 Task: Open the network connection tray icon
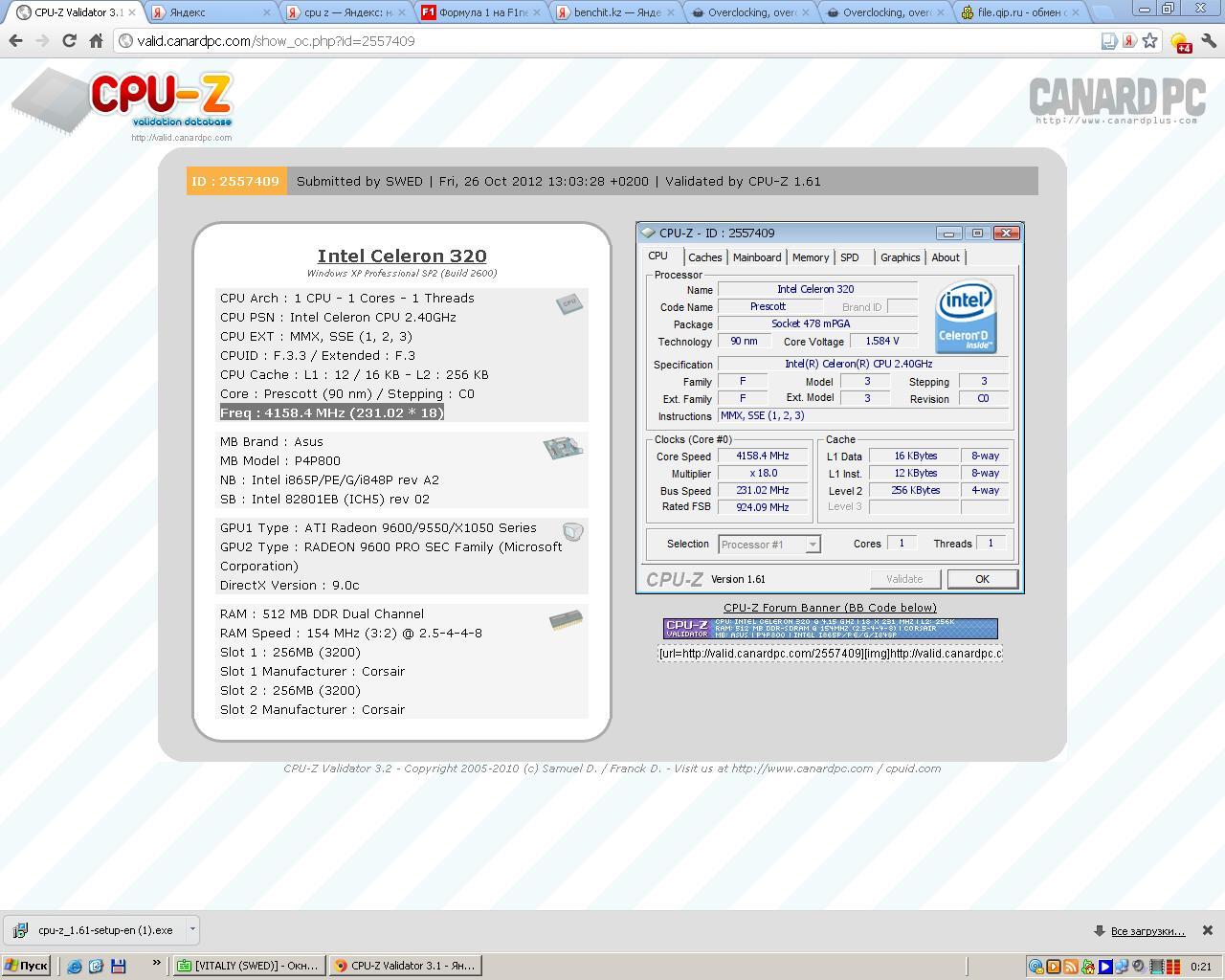pyautogui.click(x=1123, y=967)
